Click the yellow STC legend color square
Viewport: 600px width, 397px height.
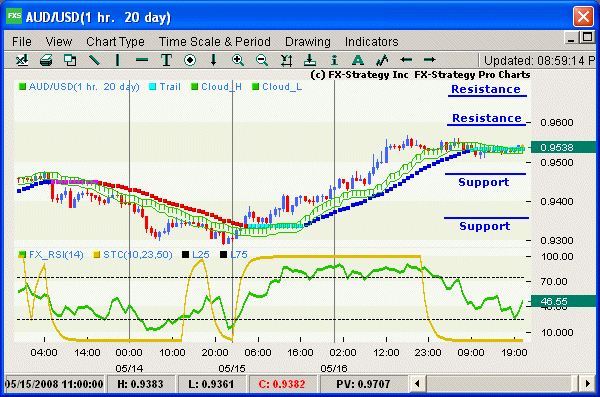point(97,255)
